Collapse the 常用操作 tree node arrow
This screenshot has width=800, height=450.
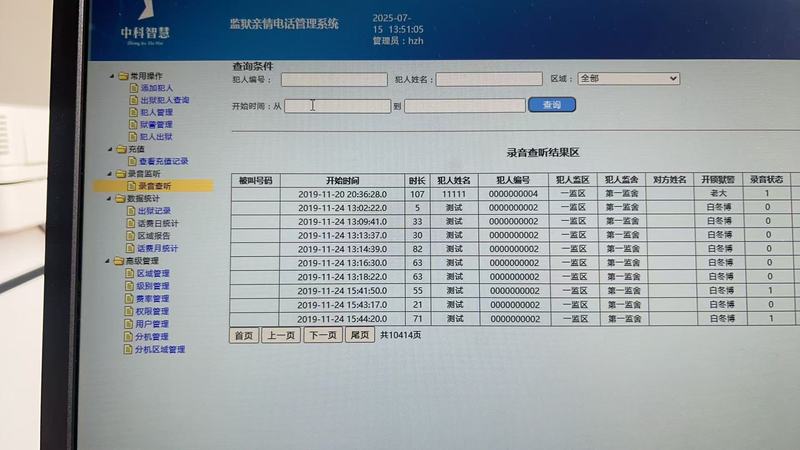click(x=112, y=76)
